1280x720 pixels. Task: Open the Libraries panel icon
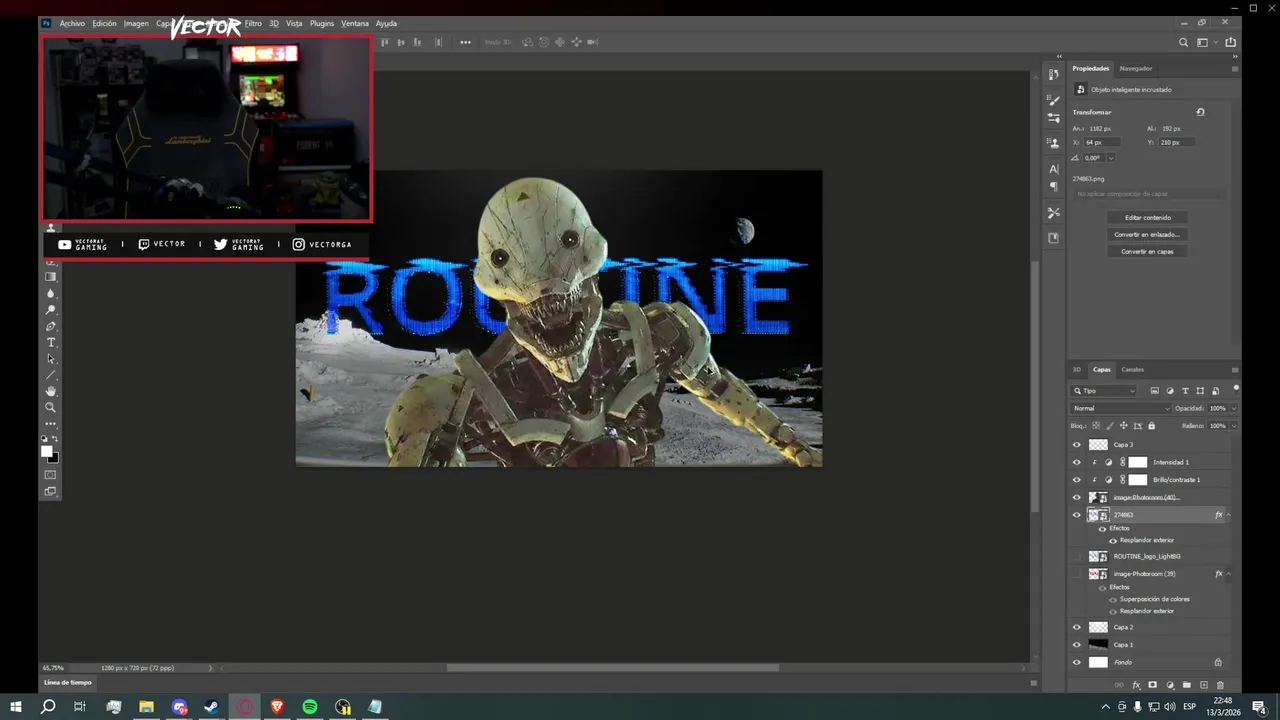click(x=1053, y=238)
